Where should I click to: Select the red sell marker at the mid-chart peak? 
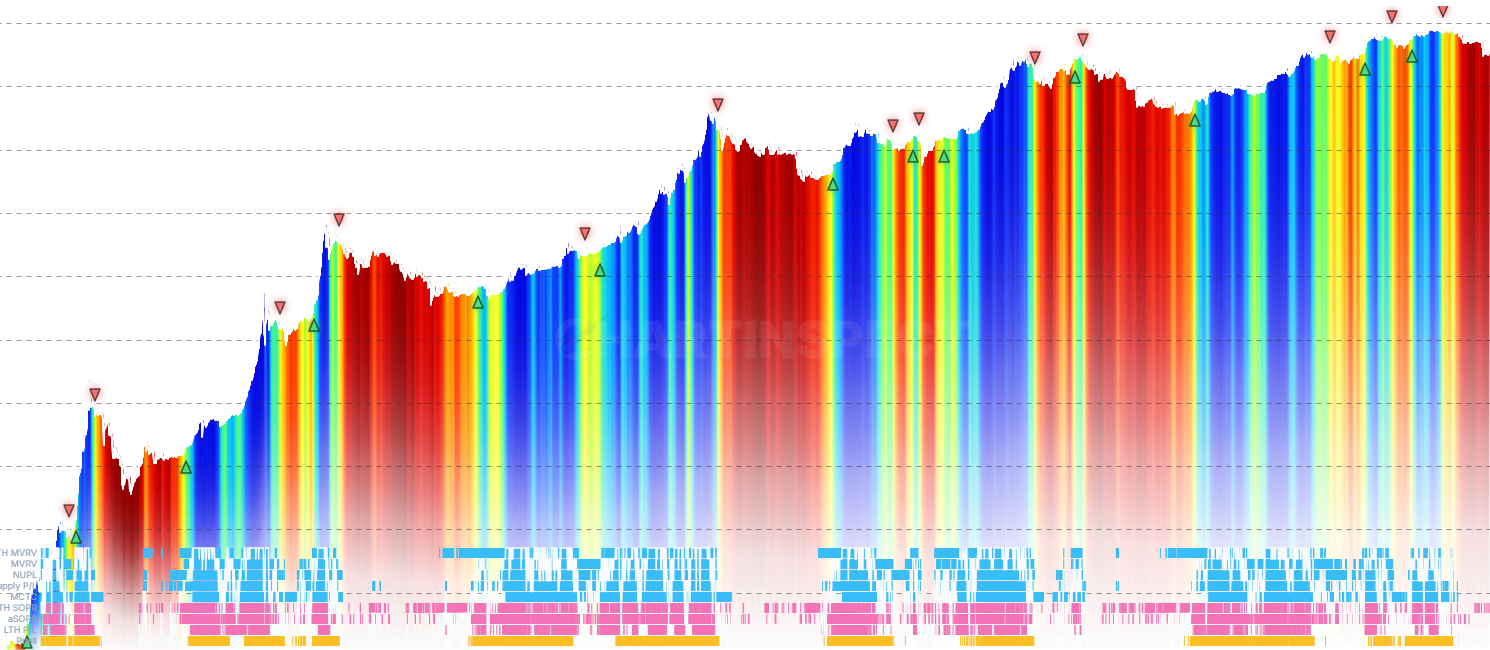coord(717,102)
